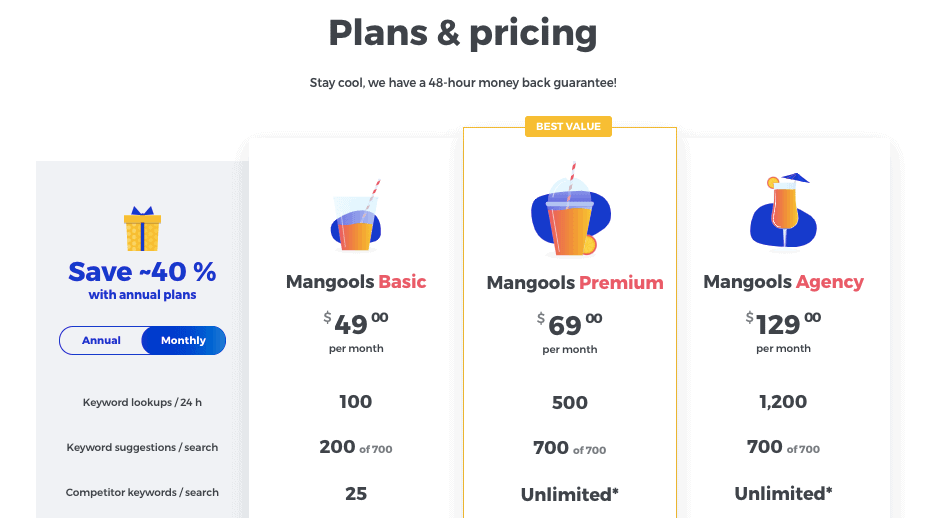The image size is (926, 518).
Task: Click the Mangools Premium smoothie cup icon
Action: tap(568, 211)
